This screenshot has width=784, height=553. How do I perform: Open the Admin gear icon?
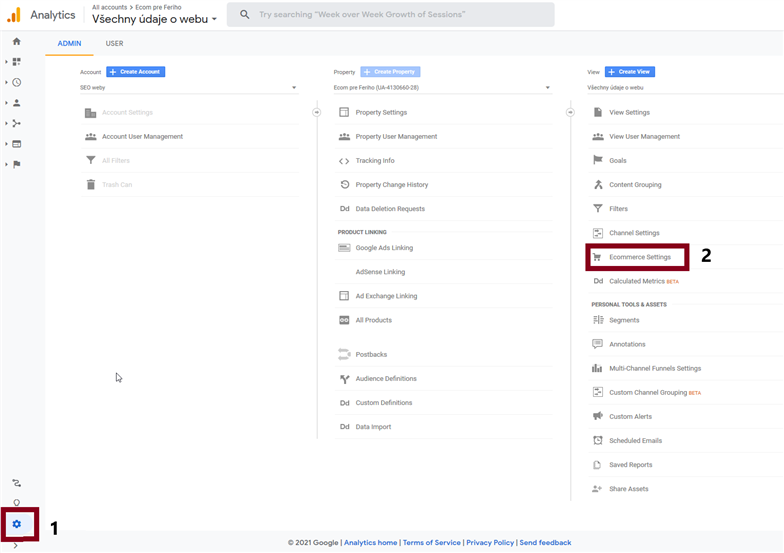point(16,524)
